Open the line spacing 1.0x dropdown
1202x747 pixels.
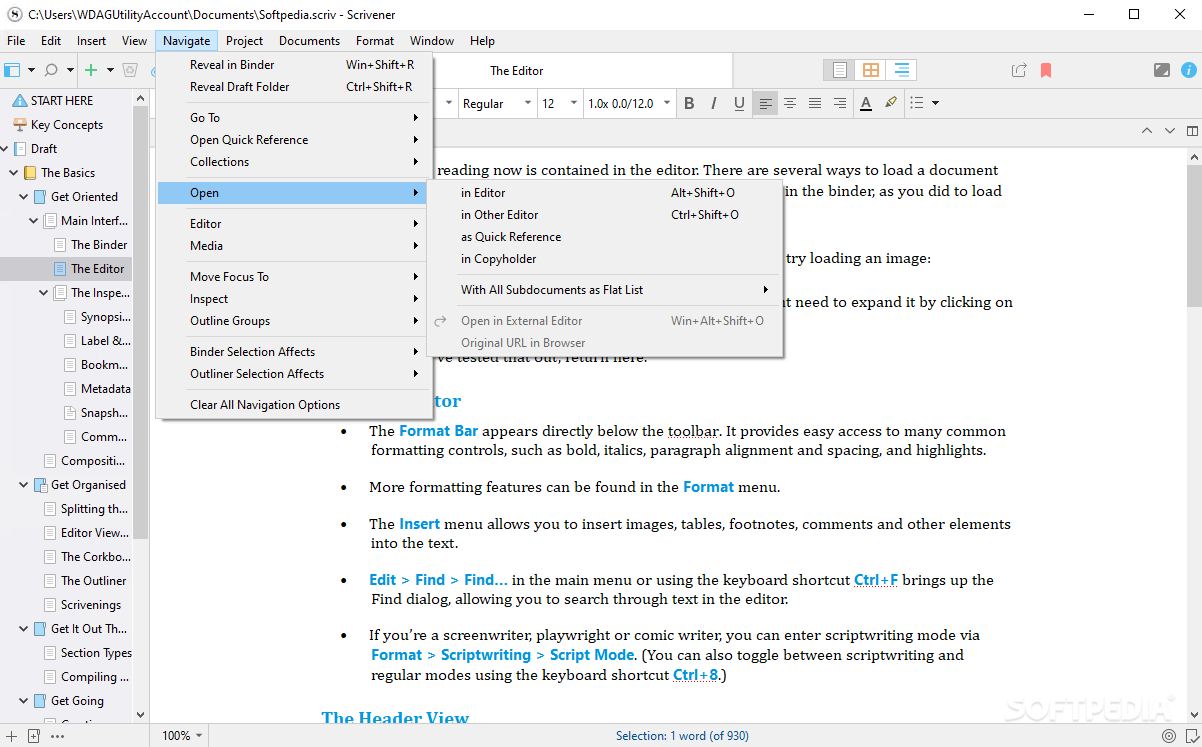(627, 103)
